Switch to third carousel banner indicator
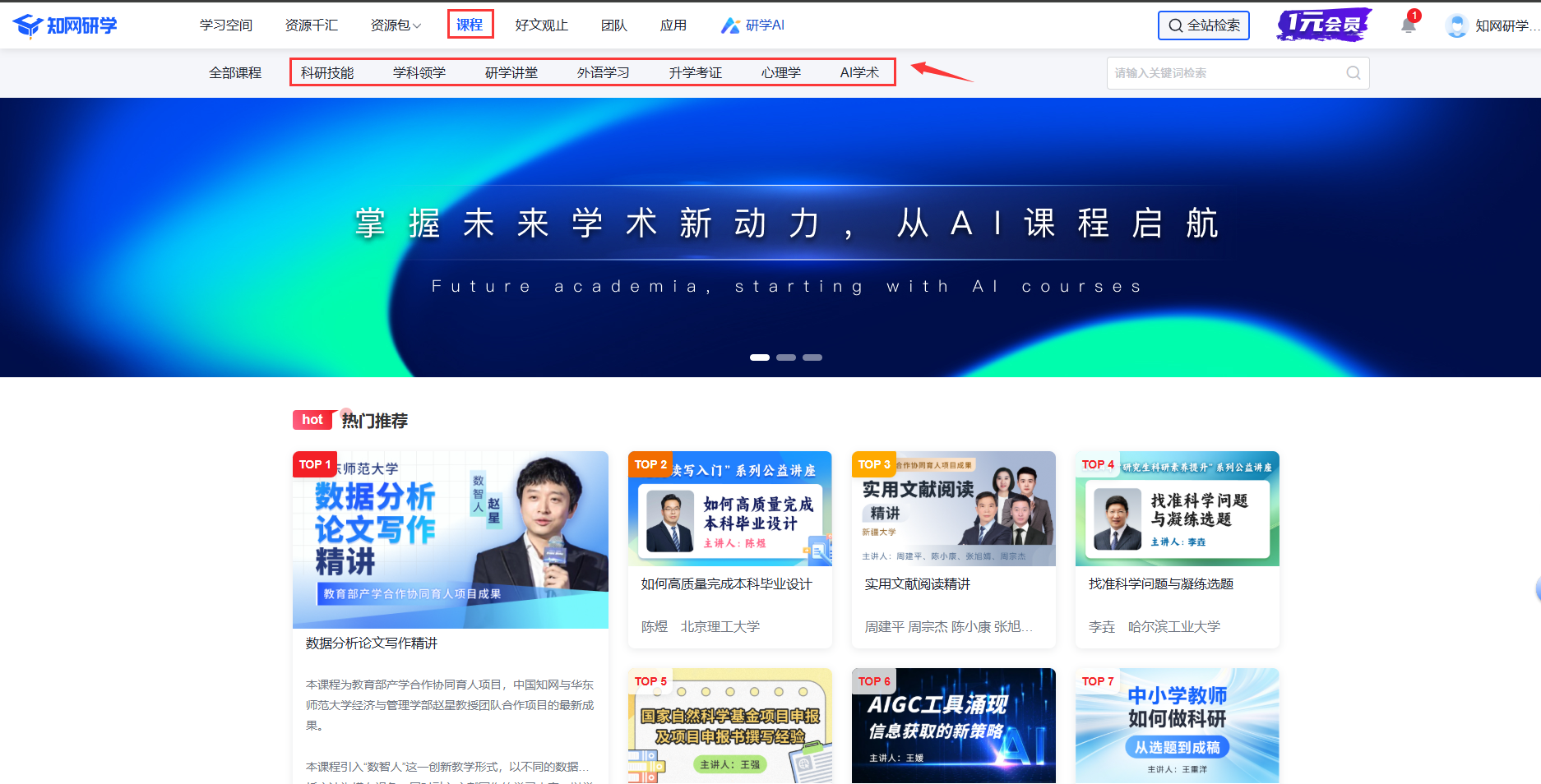Image resolution: width=1541 pixels, height=784 pixels. [x=812, y=357]
